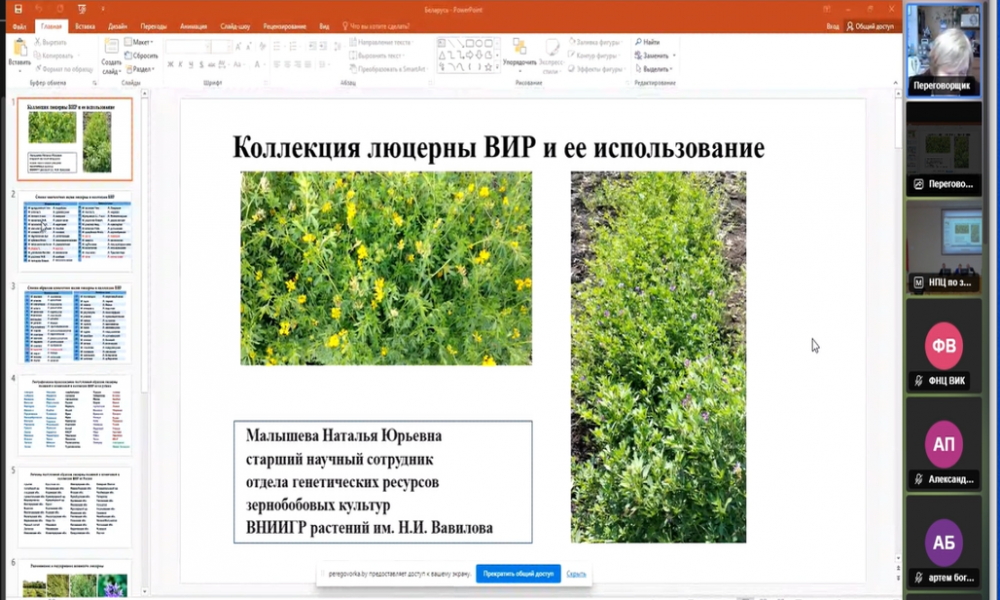Switch to the Вставка (Insert) tab

[x=85, y=26]
